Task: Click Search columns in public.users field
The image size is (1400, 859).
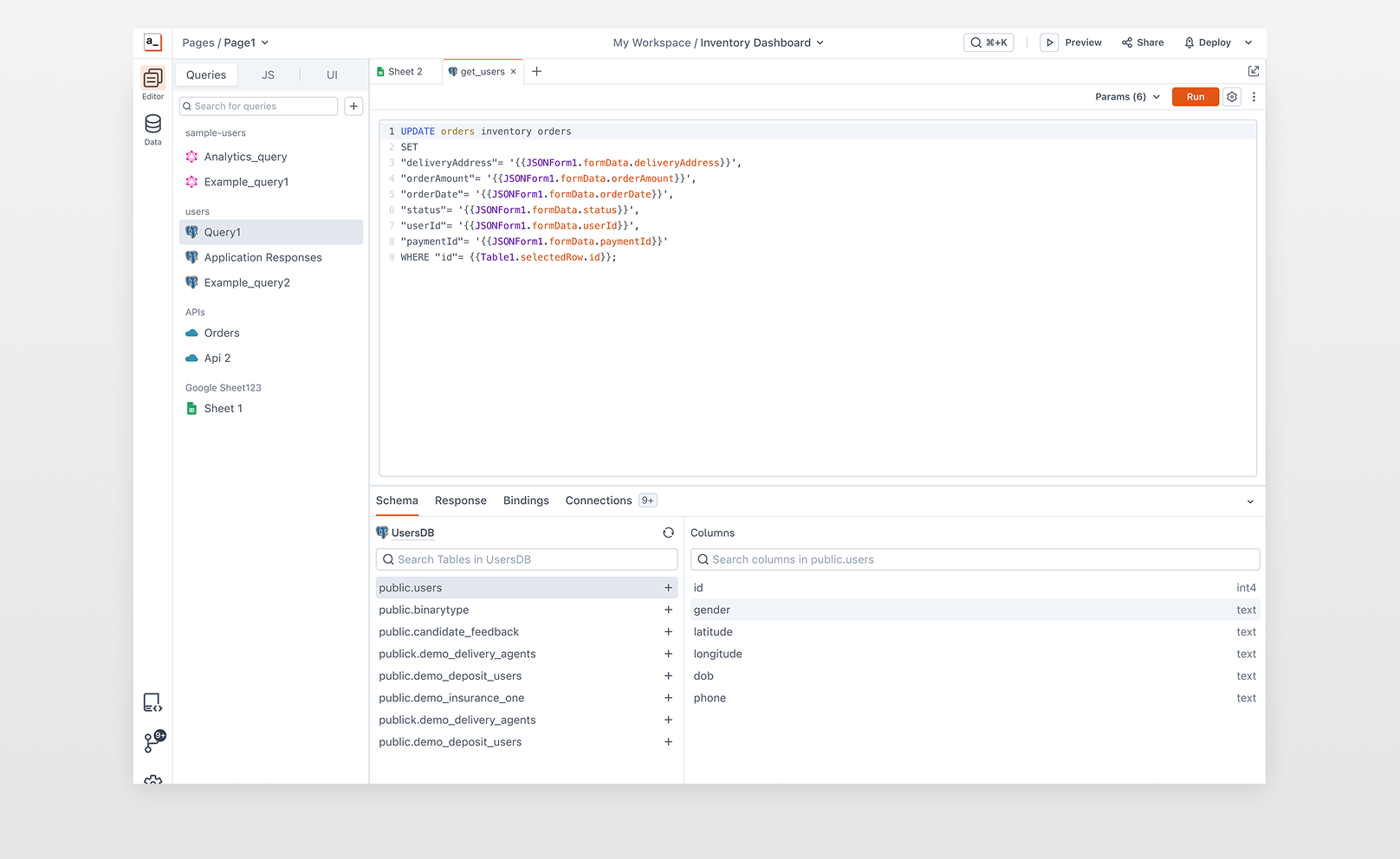Action: click(x=975, y=559)
